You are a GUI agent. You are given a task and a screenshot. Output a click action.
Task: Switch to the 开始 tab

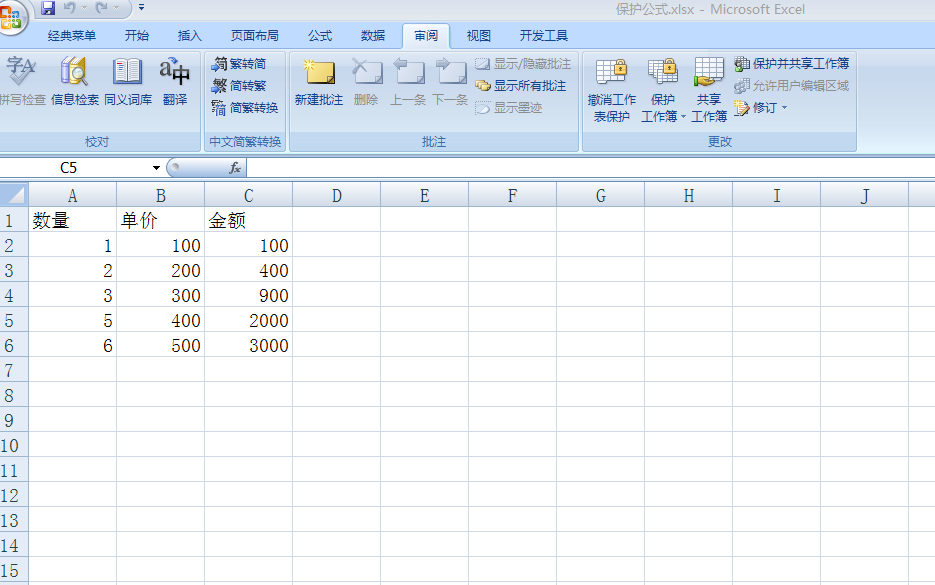137,36
